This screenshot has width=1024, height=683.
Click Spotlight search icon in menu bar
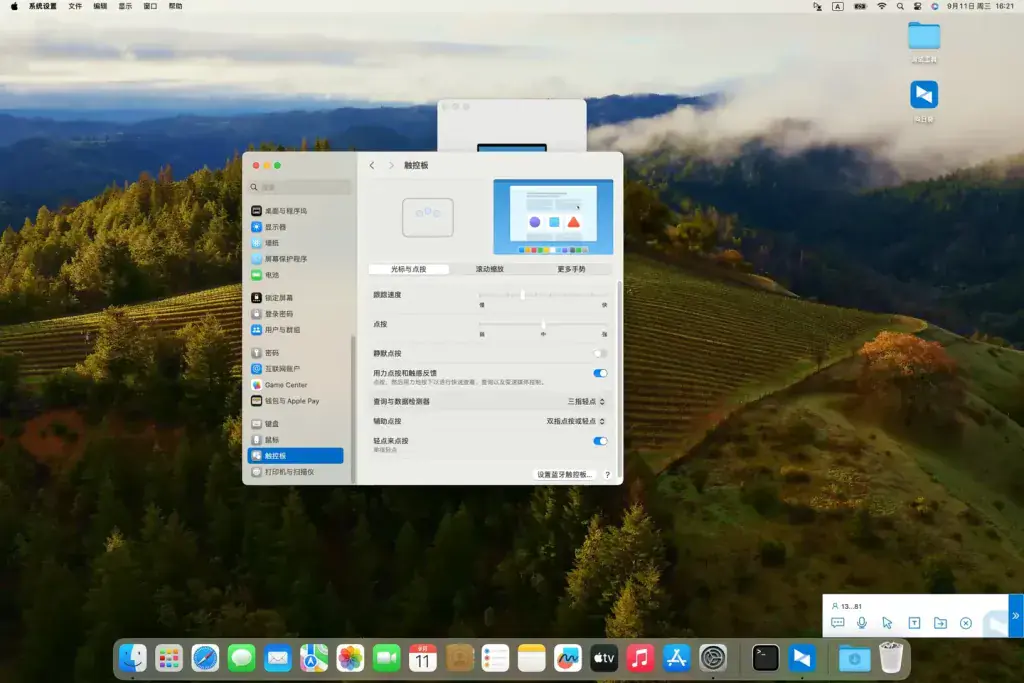click(x=900, y=6)
